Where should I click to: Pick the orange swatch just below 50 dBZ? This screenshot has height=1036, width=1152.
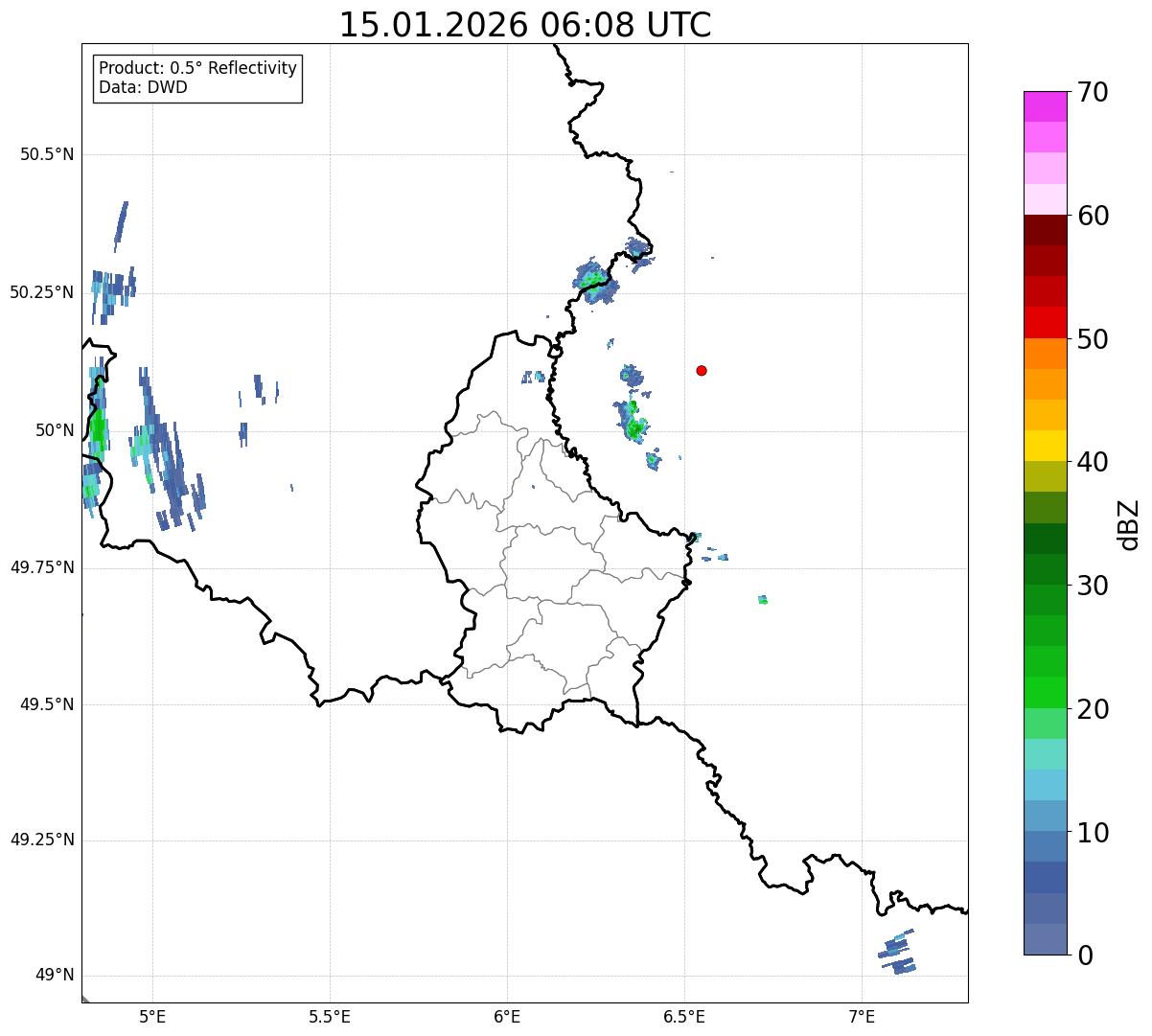click(1045, 354)
